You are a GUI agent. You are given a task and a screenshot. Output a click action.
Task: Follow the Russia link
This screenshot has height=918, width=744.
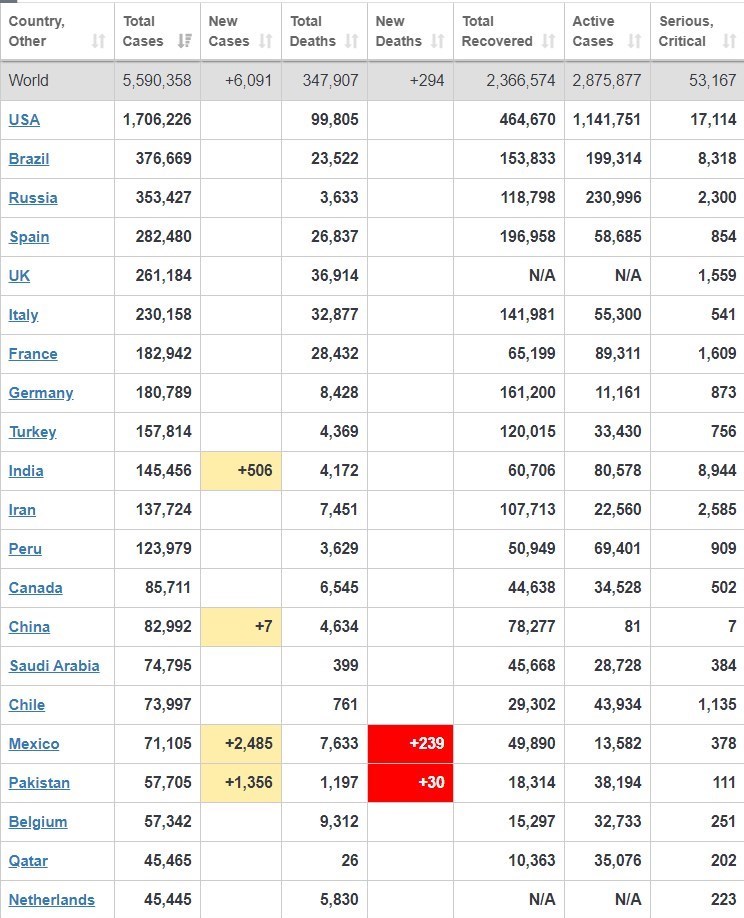pyautogui.click(x=33, y=198)
